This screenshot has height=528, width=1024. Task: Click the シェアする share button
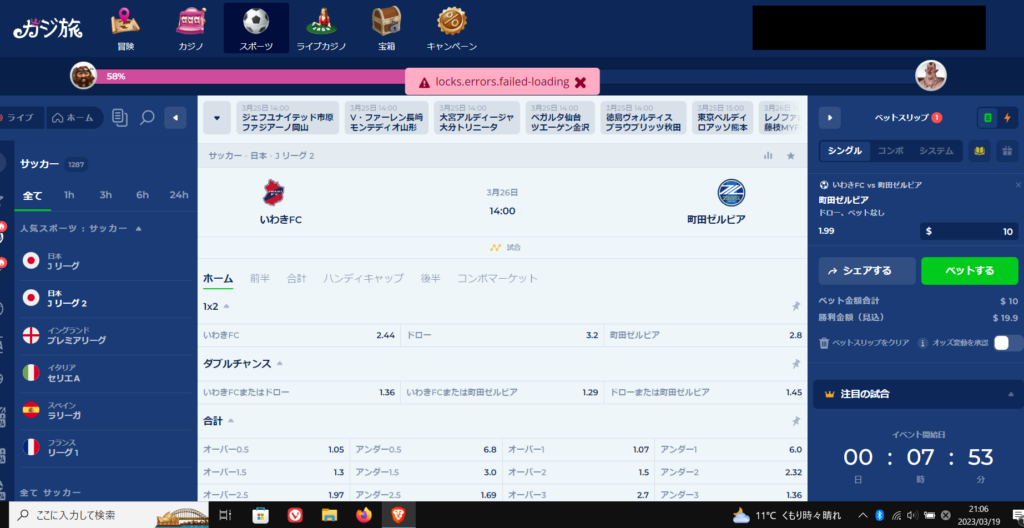(x=867, y=271)
